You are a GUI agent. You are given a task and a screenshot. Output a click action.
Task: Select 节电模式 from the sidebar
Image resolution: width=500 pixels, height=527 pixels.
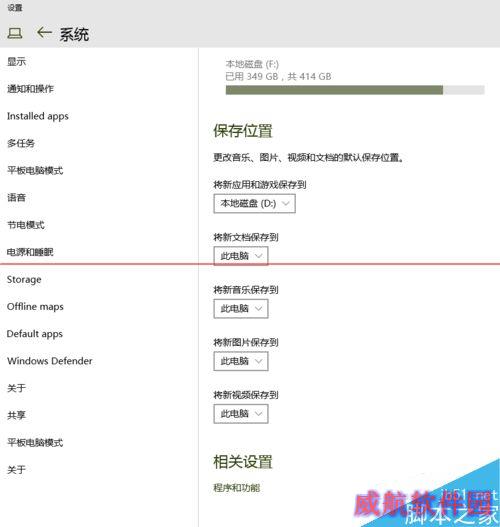[26, 225]
